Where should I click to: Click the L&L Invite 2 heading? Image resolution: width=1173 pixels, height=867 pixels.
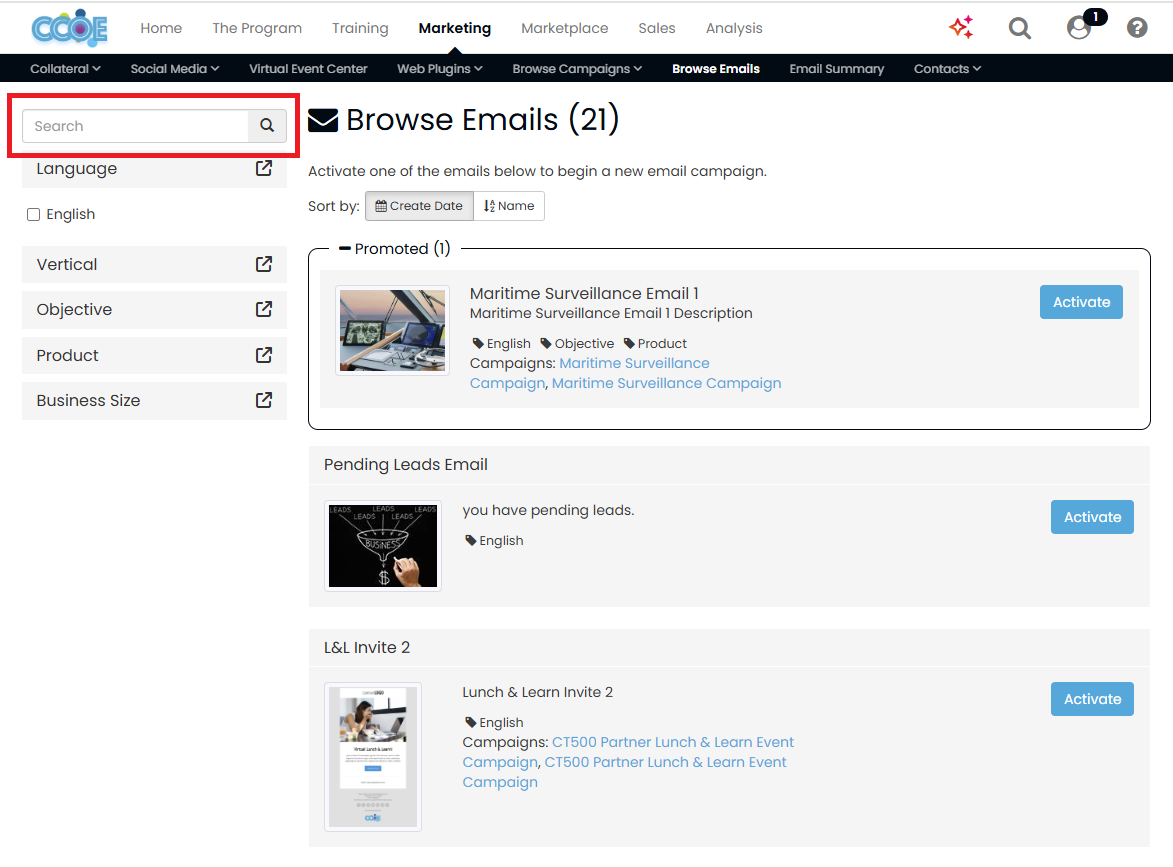[x=367, y=648]
